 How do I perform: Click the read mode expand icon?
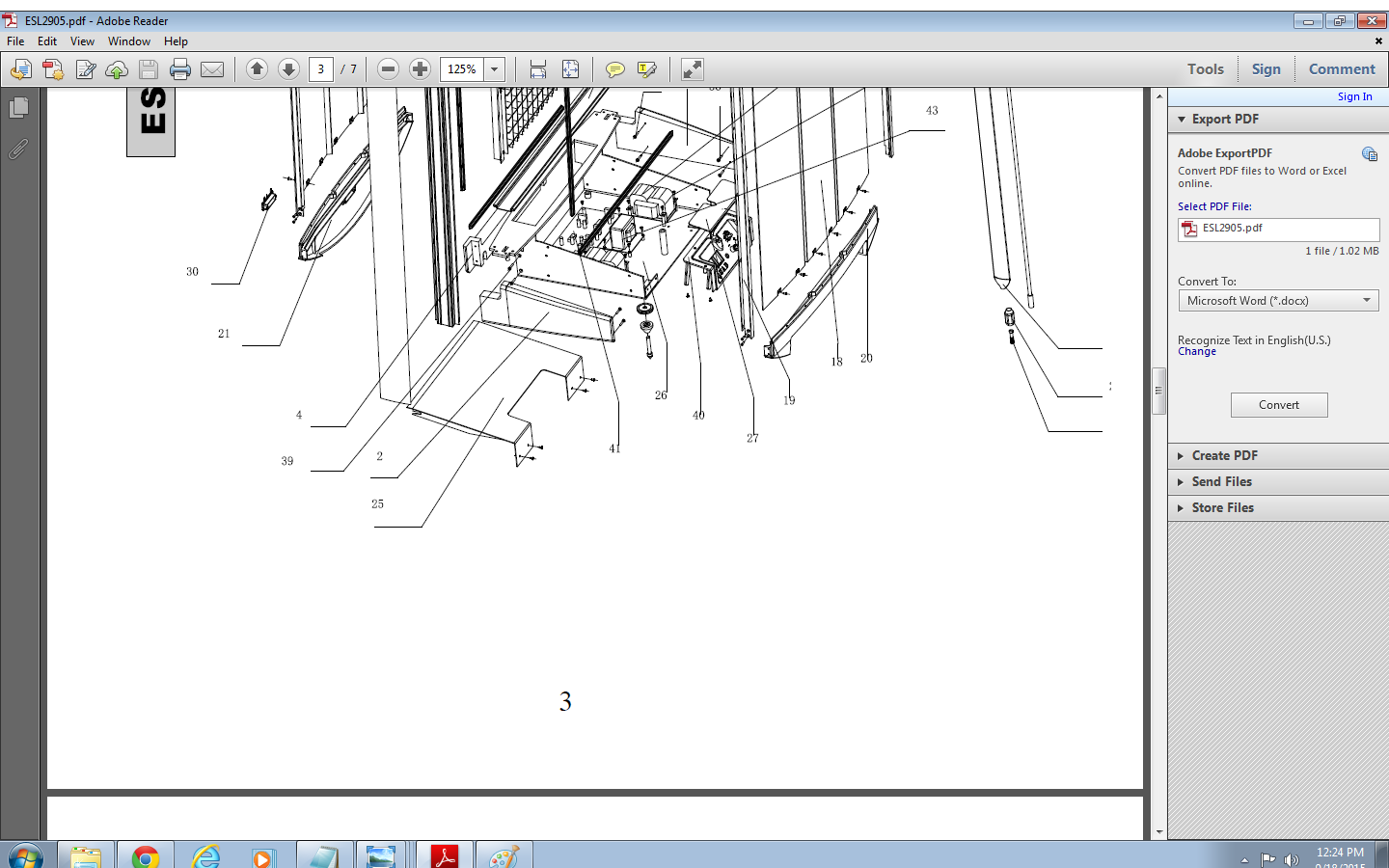692,69
